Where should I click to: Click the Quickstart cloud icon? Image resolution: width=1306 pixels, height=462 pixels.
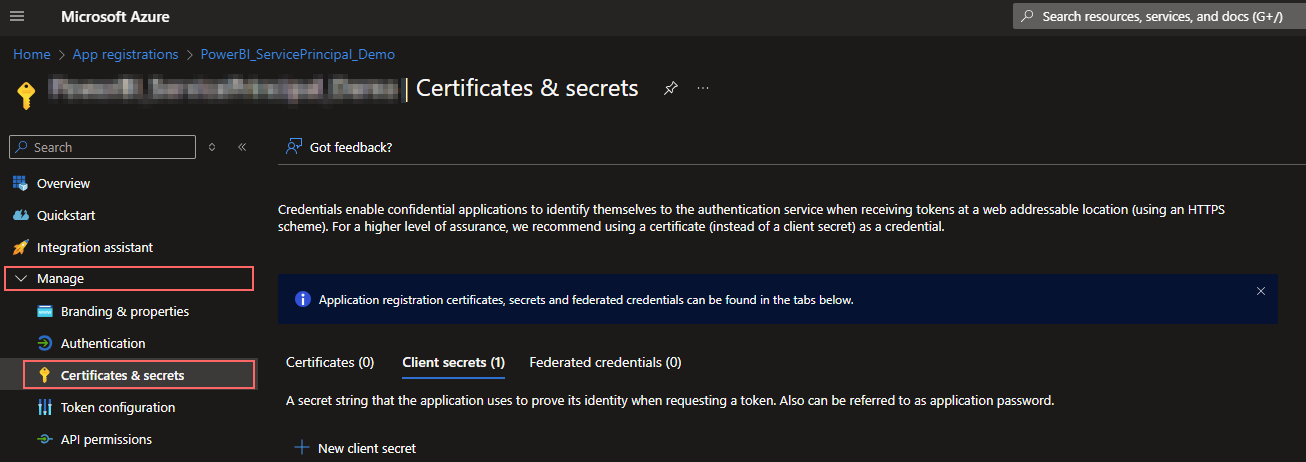(x=19, y=215)
